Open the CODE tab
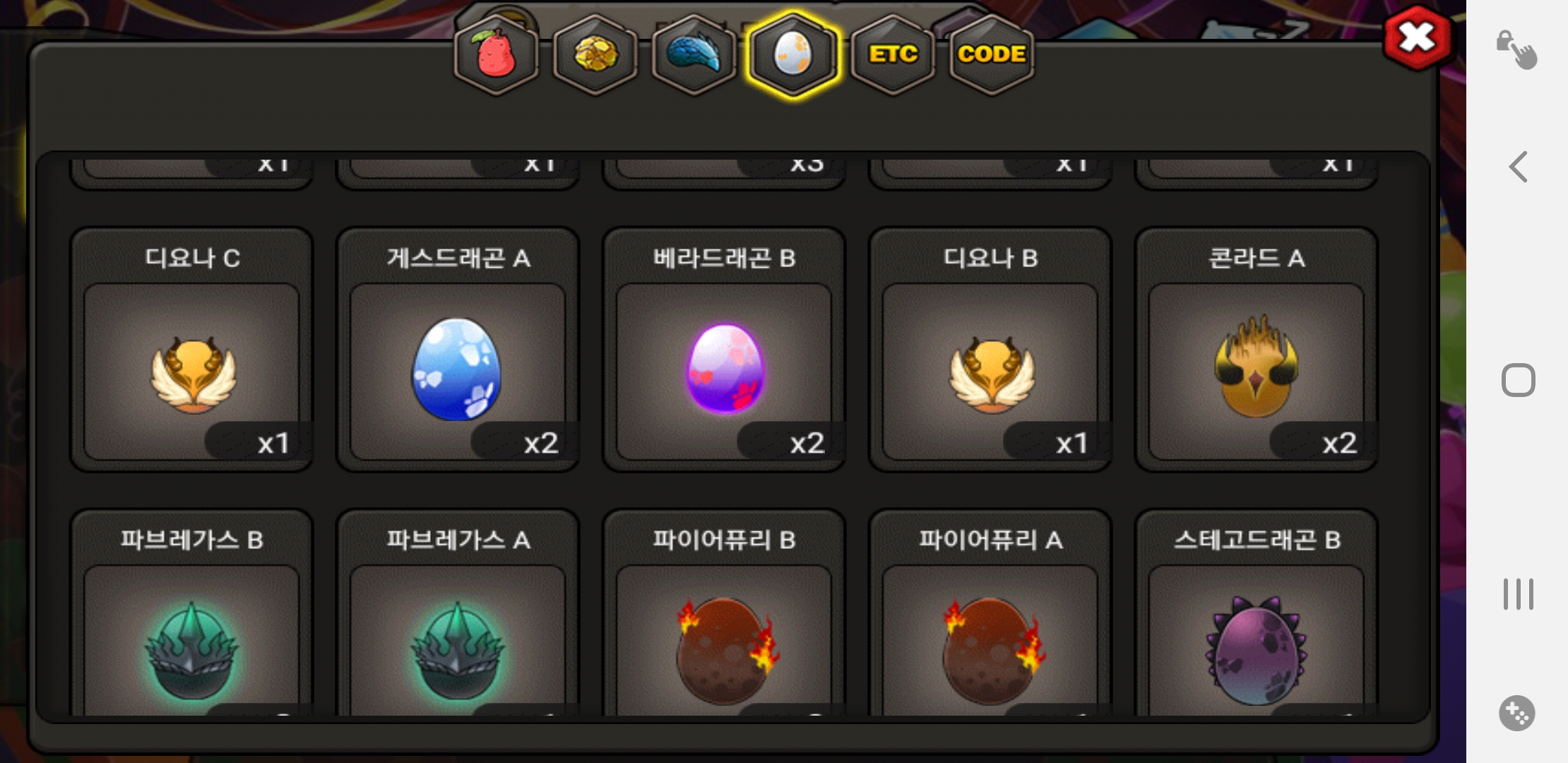Viewport: 1568px width, 763px height. pyautogui.click(x=992, y=54)
